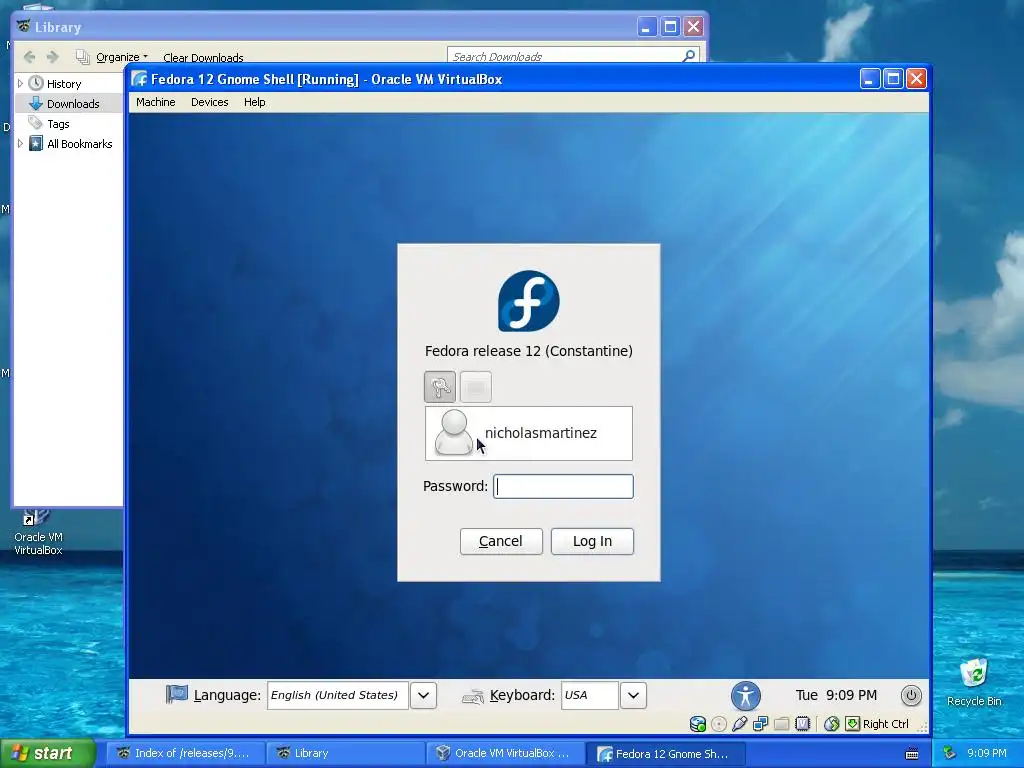Open the Windows Start button
Screen dimensions: 1024x768
(47, 753)
